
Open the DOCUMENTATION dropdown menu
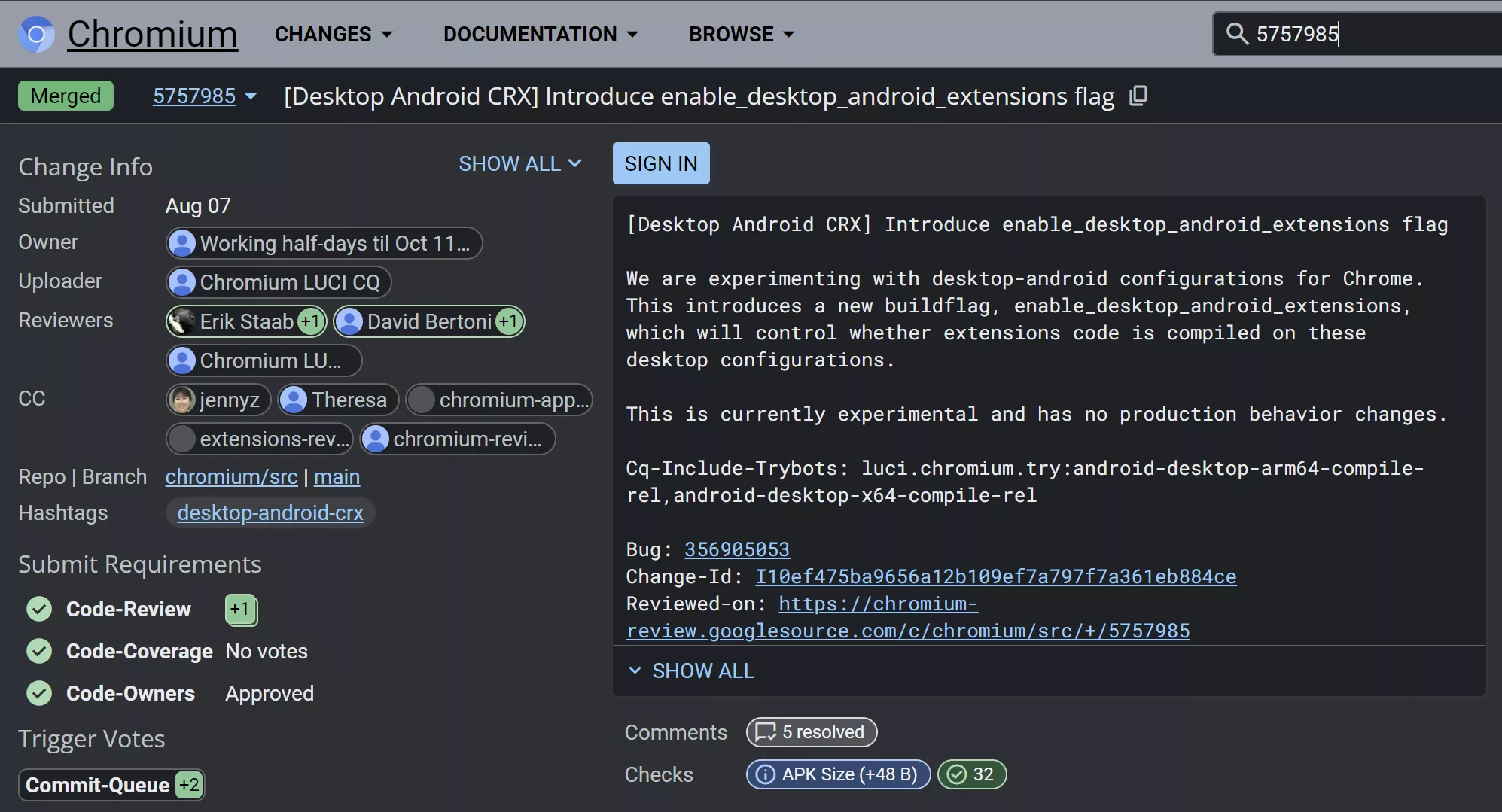[x=541, y=34]
